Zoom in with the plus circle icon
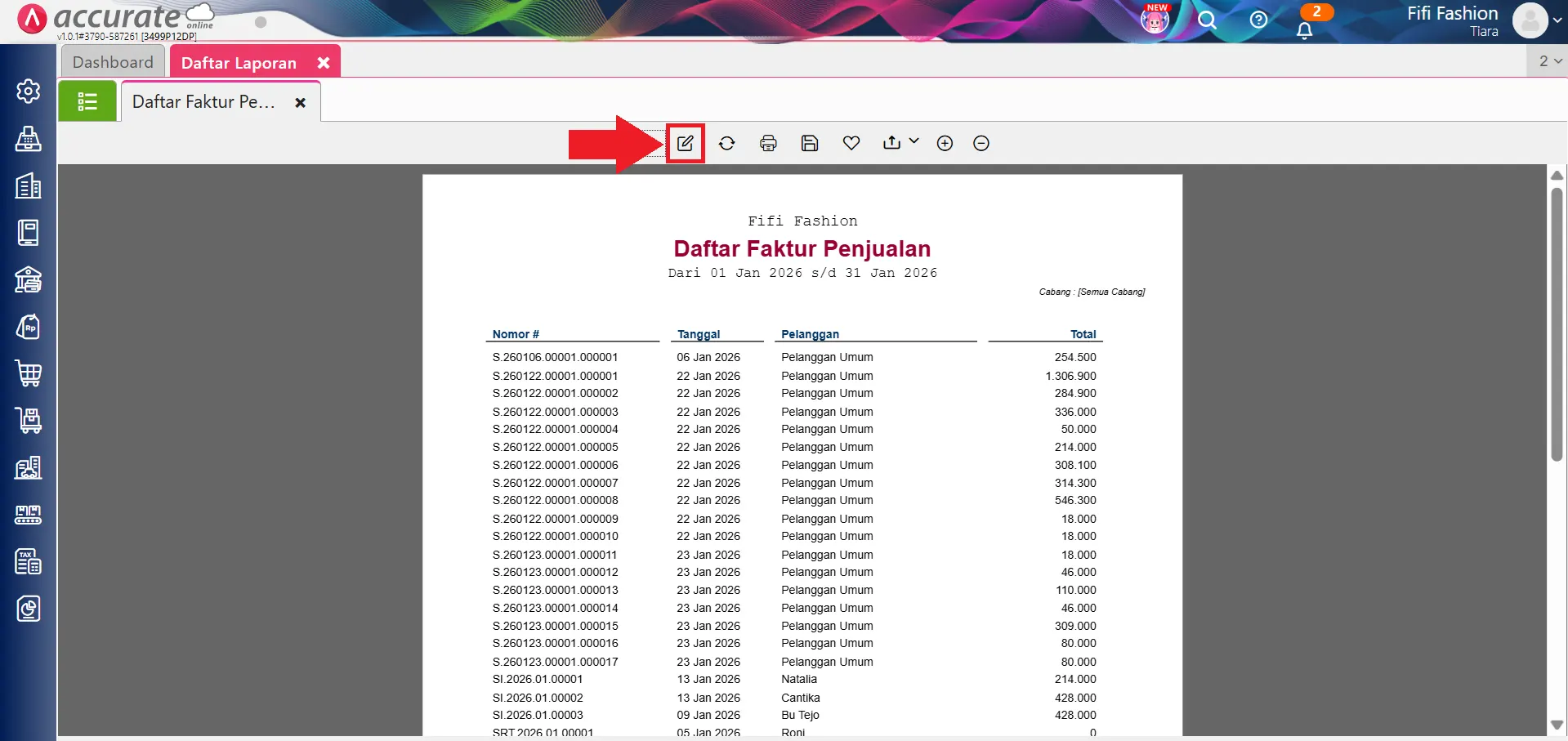This screenshot has height=741, width=1568. pyautogui.click(x=945, y=144)
